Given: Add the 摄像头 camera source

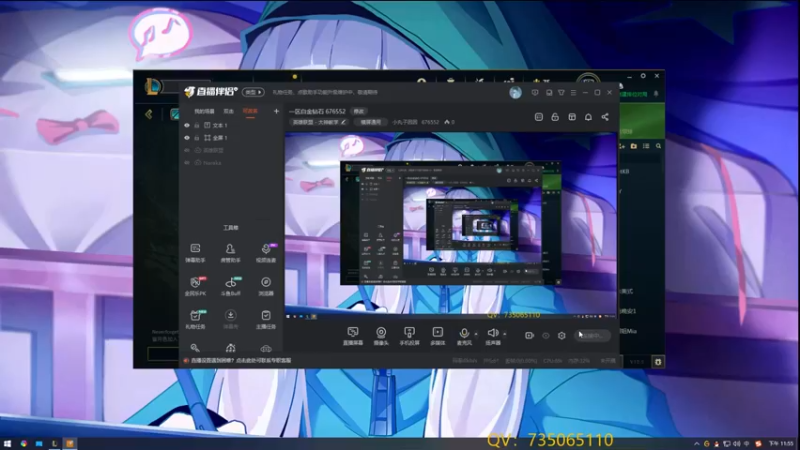Looking at the screenshot, I should tap(381, 336).
